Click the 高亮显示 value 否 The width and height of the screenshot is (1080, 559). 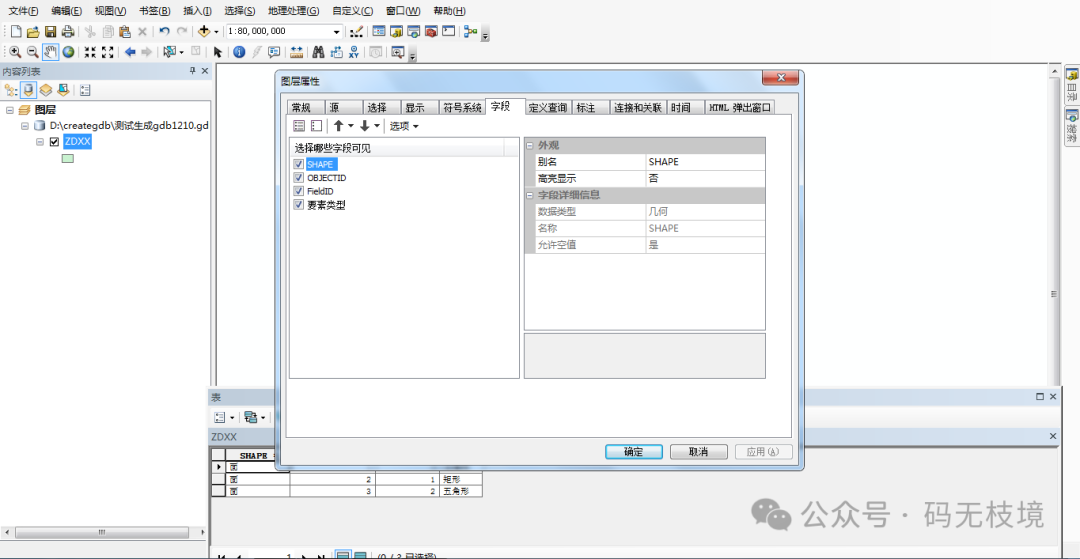tap(705, 178)
